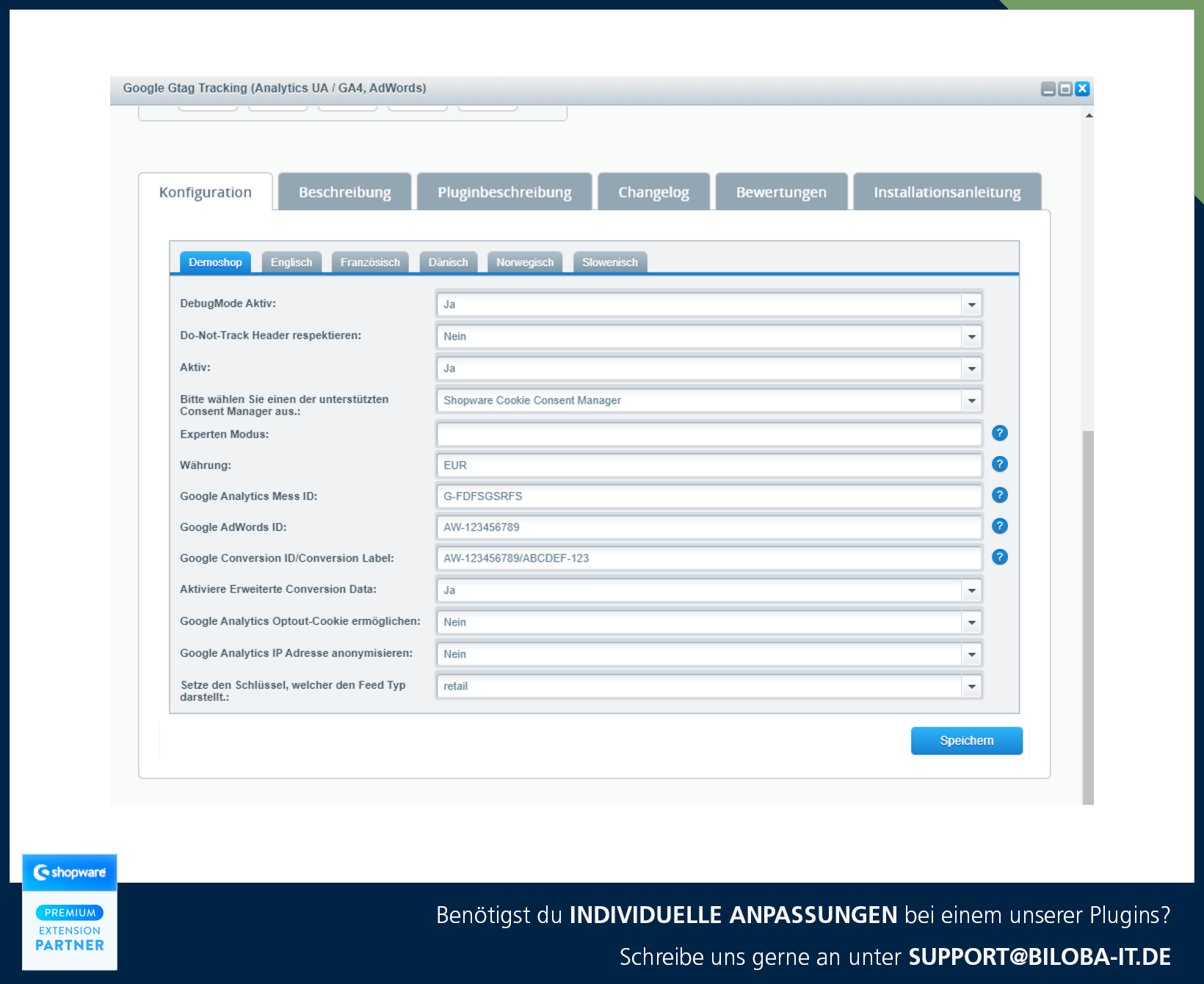Open the Pluginbeschreibung tab
This screenshot has height=984, width=1204.
pos(504,192)
